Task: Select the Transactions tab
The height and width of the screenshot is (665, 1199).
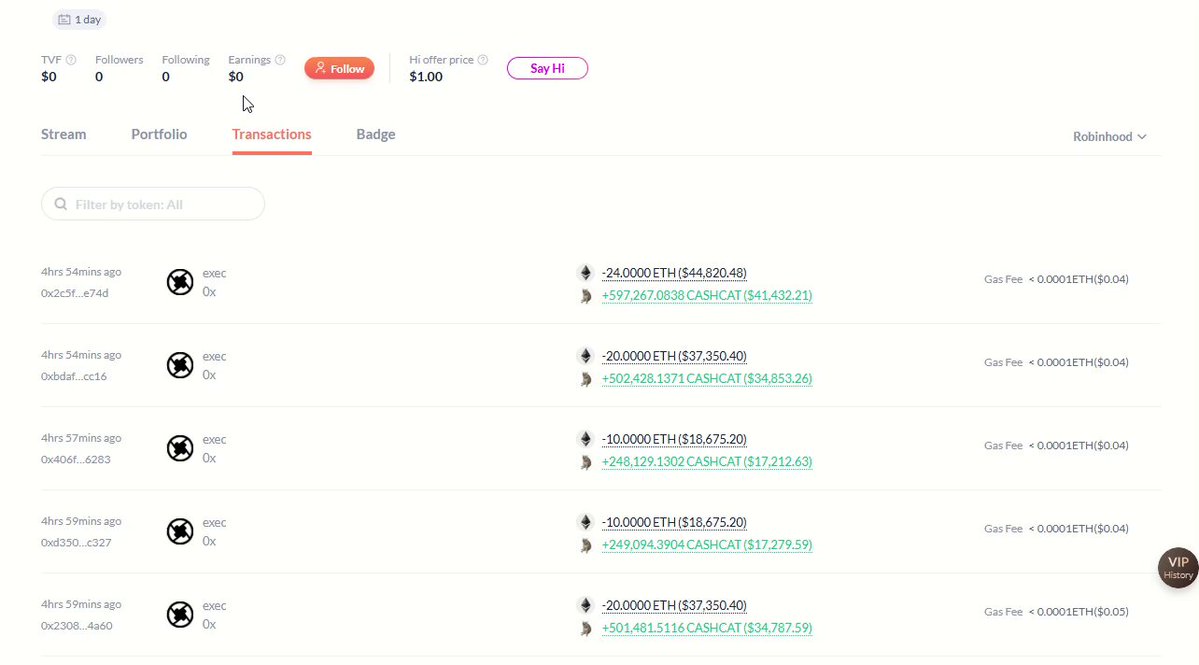Action: (271, 135)
